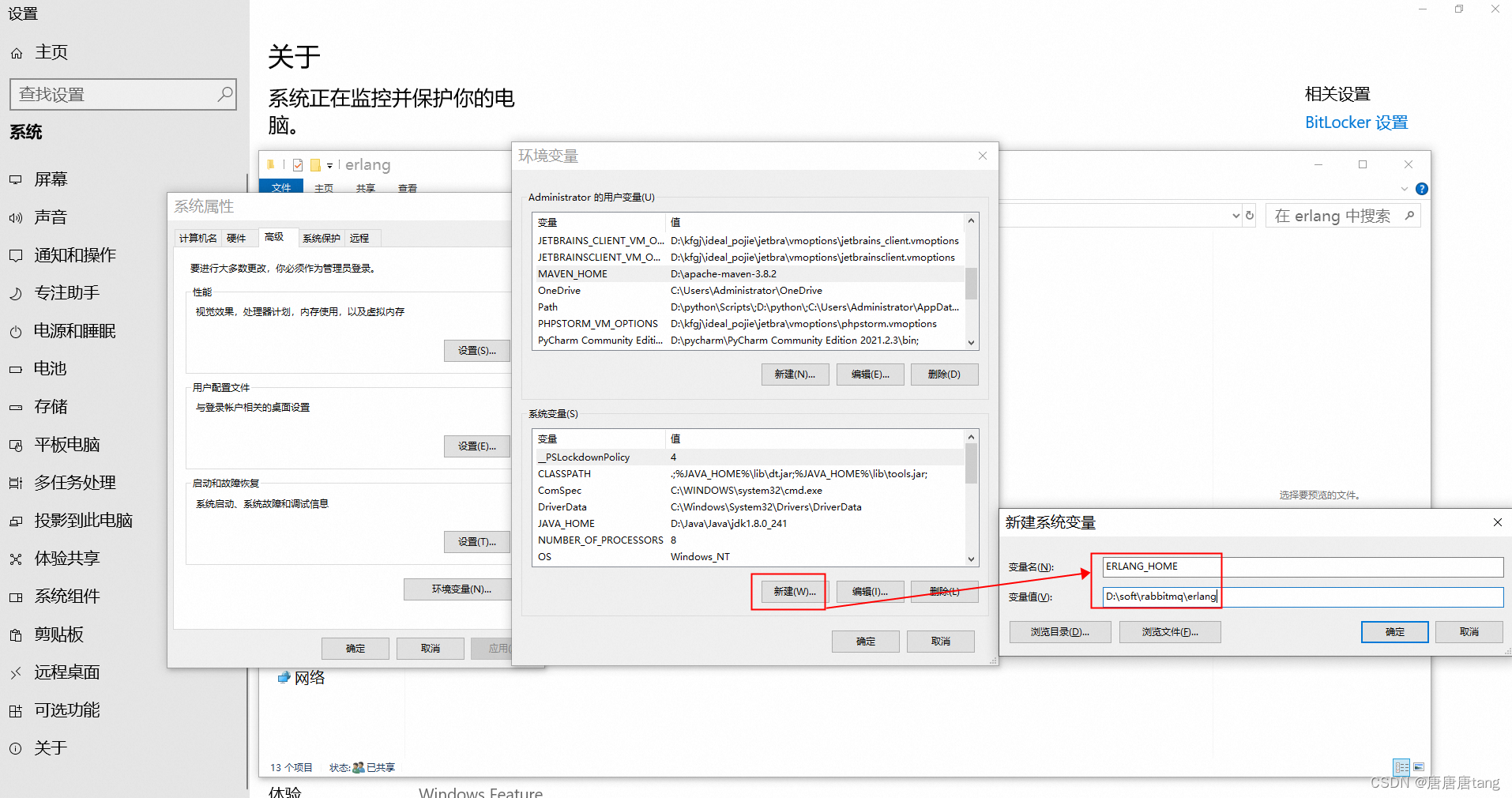Select JAVA_HOME row in system variables

coord(749,524)
